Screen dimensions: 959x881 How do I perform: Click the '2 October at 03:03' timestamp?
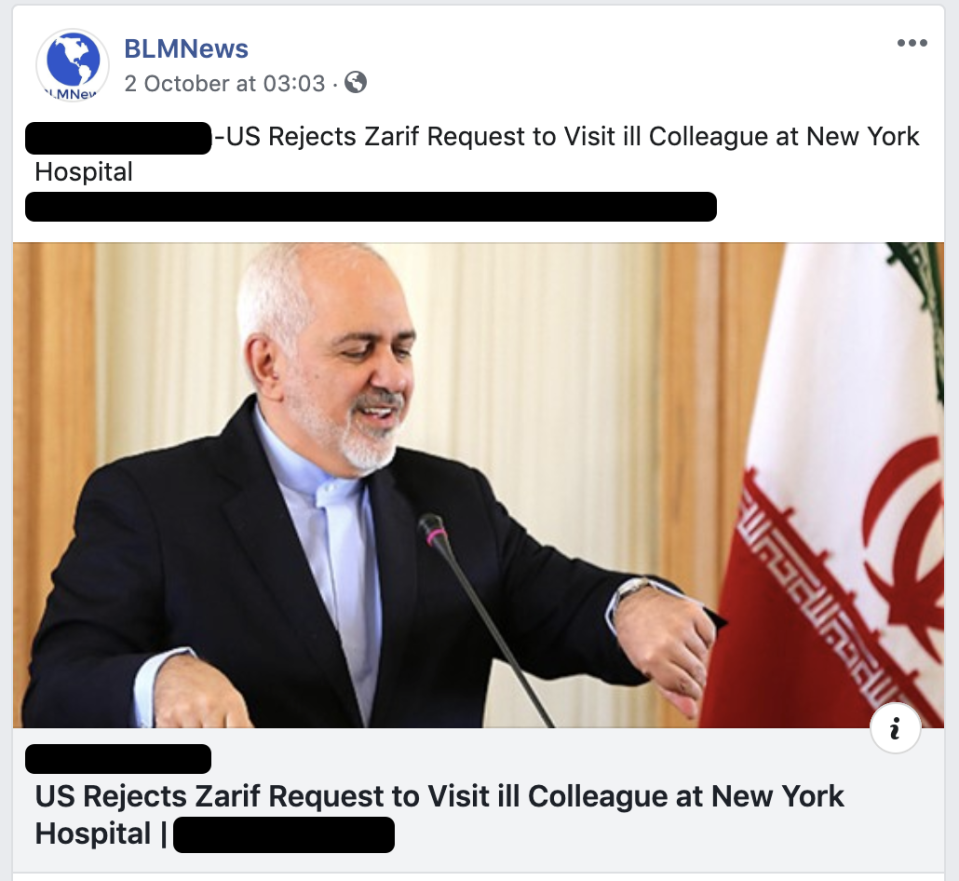[x=224, y=83]
